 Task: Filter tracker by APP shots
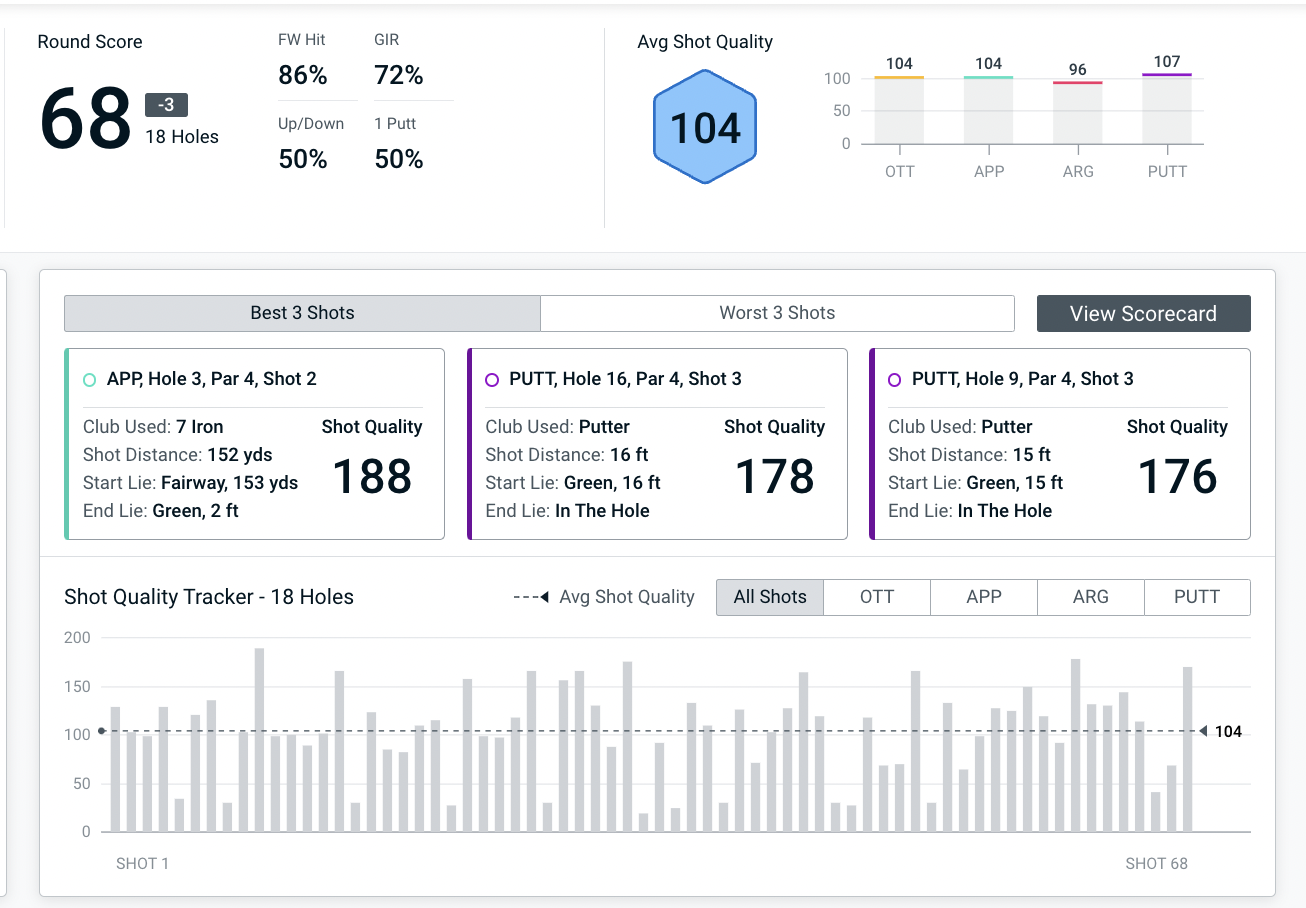[x=984, y=597]
